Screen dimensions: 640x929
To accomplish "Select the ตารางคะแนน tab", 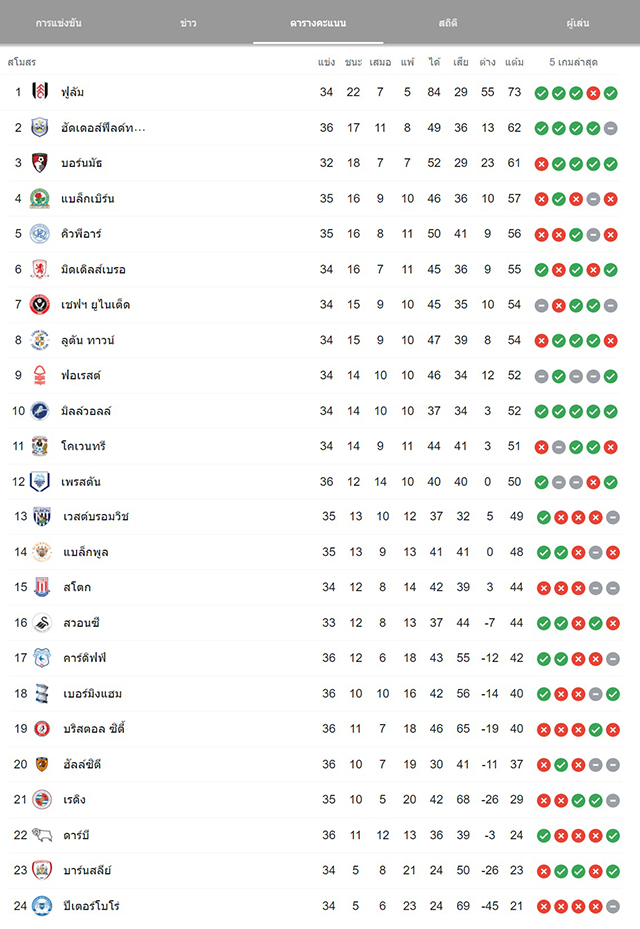I will coord(318,23).
